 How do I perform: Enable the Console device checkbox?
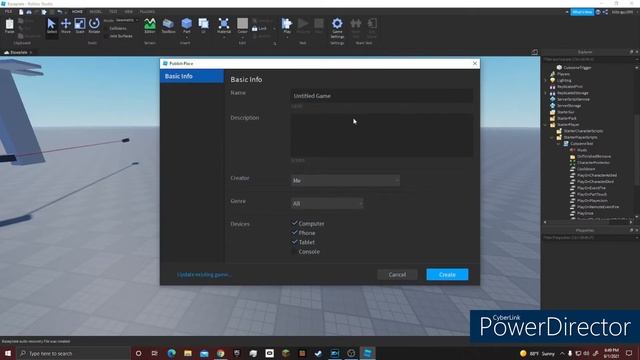coord(295,251)
